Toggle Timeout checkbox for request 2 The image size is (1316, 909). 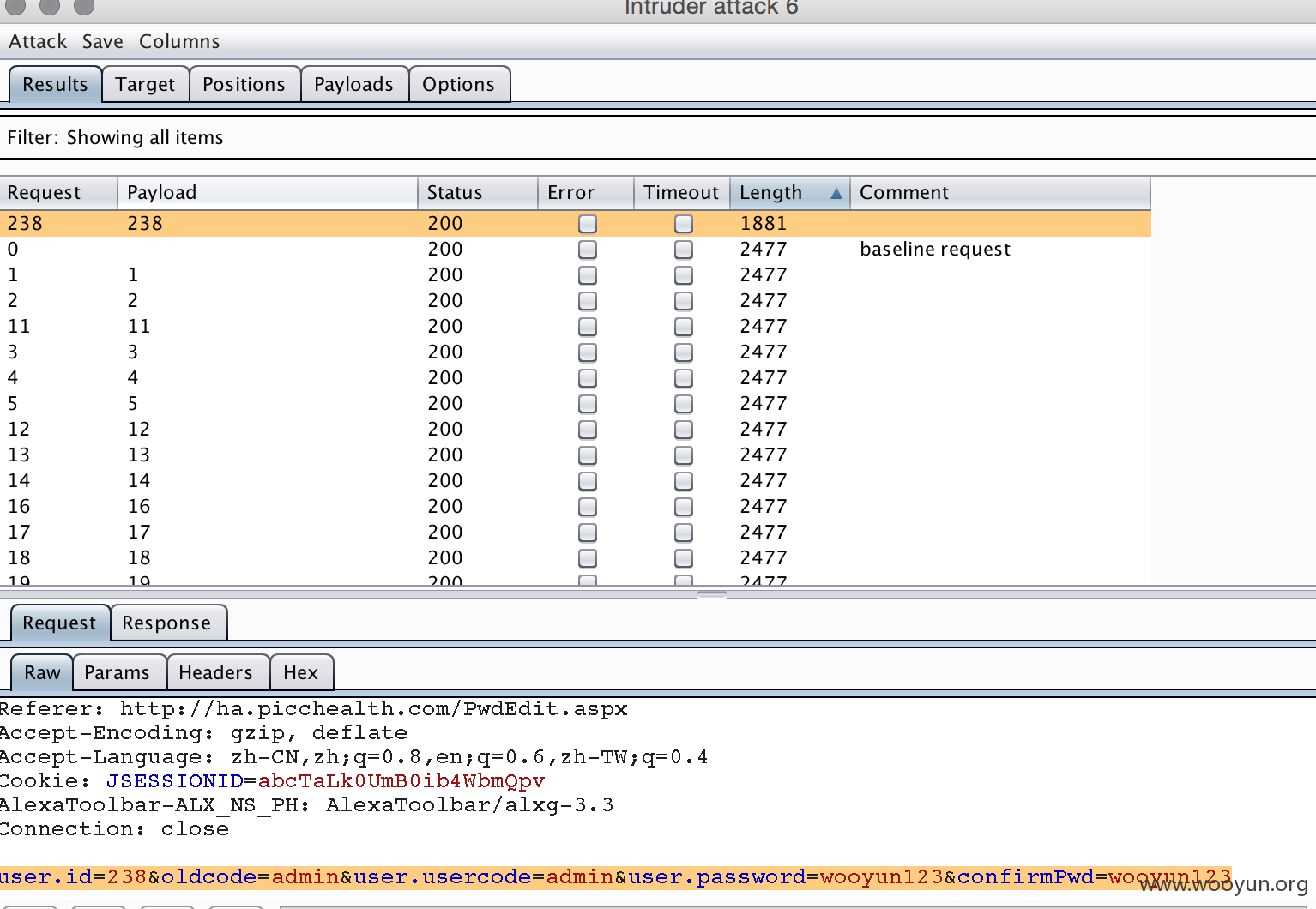click(684, 300)
